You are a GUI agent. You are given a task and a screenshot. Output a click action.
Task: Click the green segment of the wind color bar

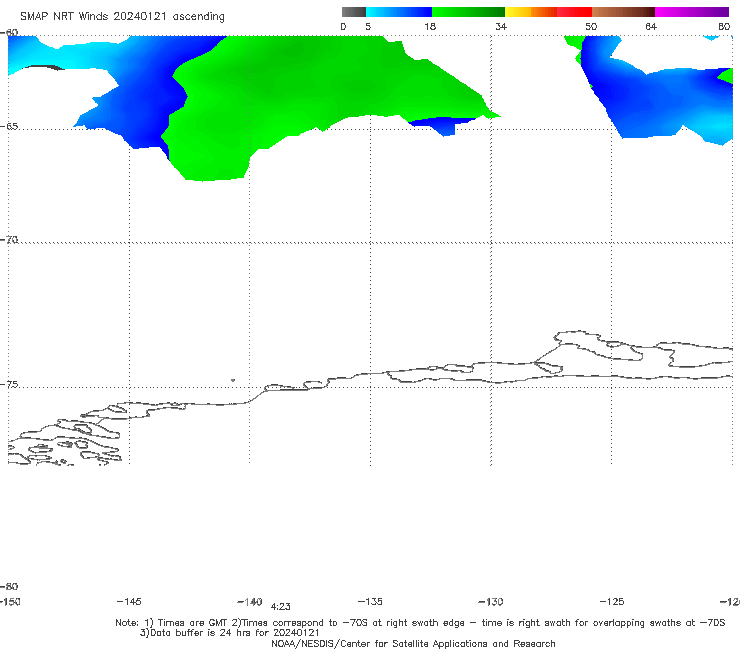click(468, 12)
